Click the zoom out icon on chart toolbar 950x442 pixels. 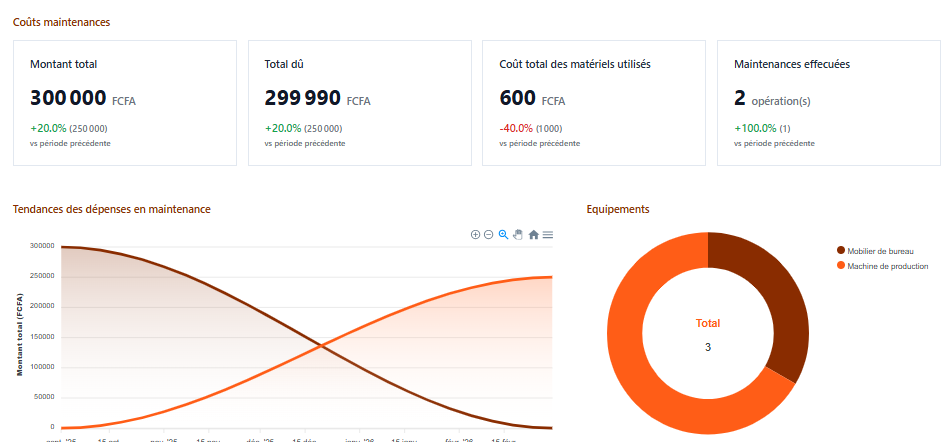(488, 235)
